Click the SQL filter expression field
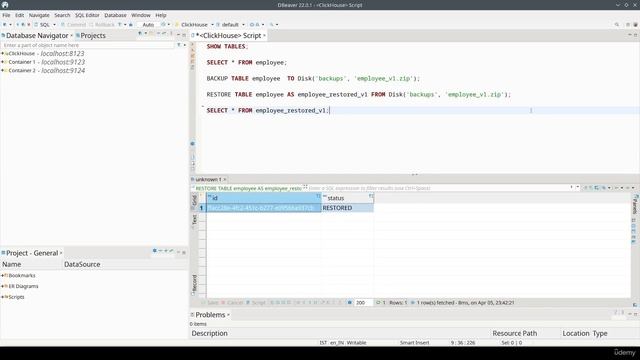The width and height of the screenshot is (640, 360). (x=439, y=188)
